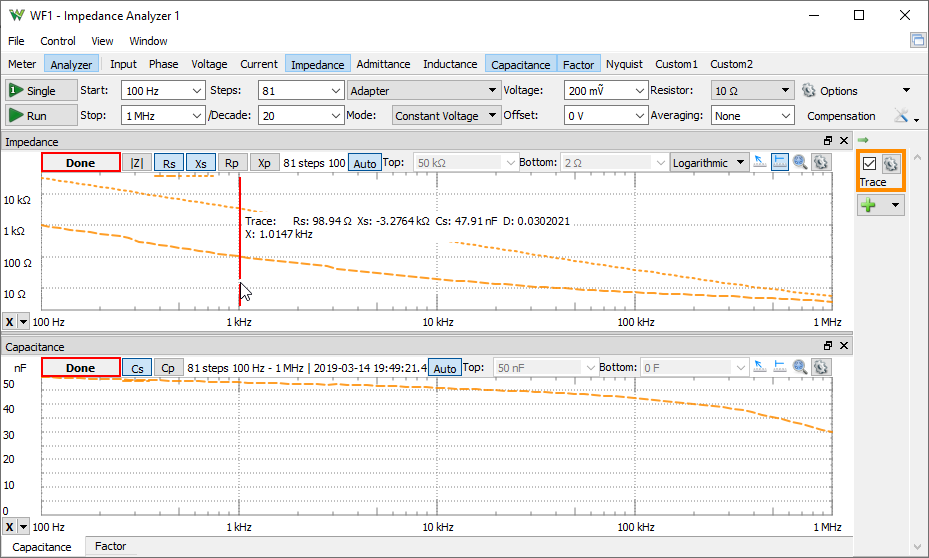Open the Logarithmic scale dropdown

(709, 163)
